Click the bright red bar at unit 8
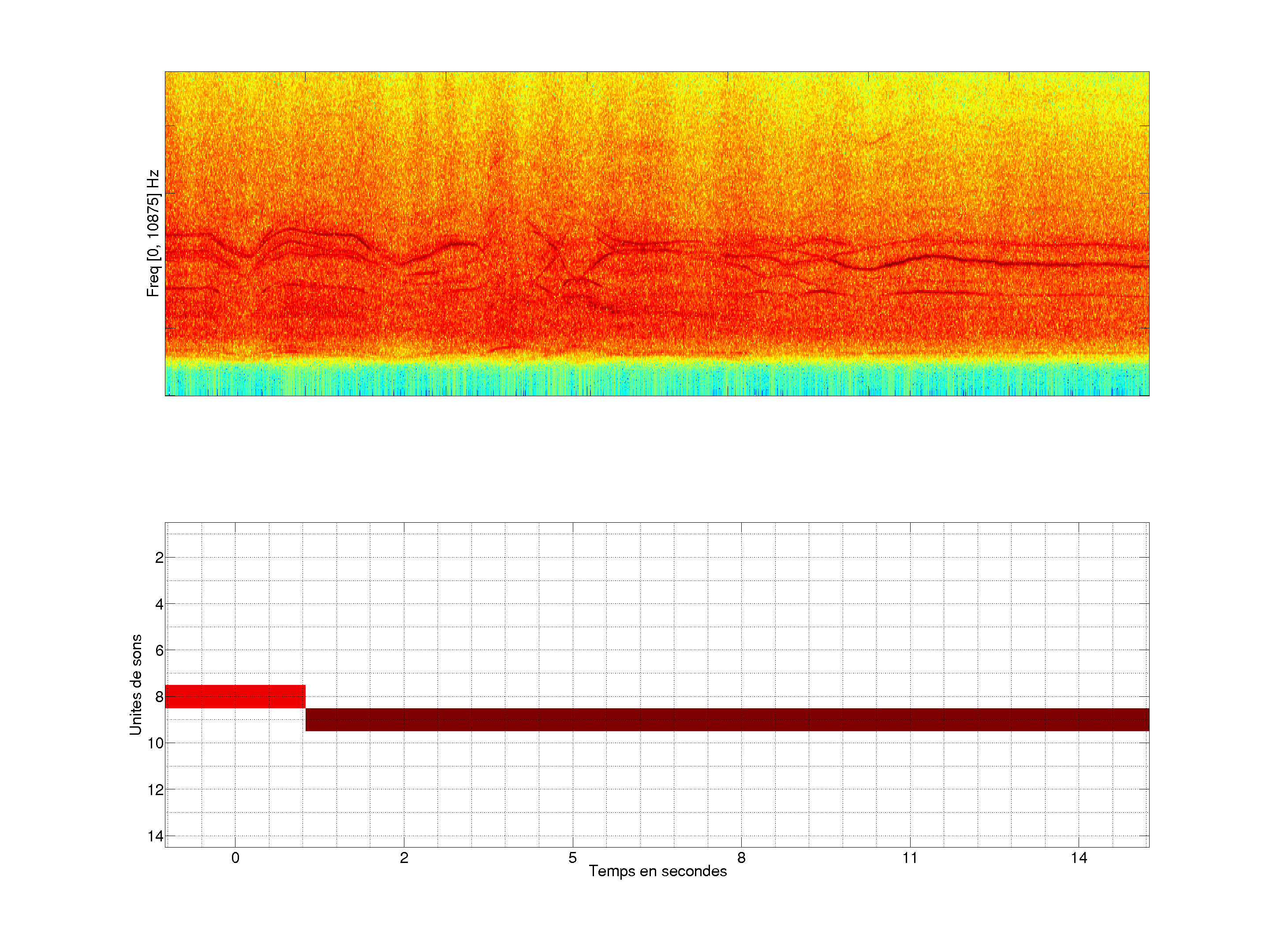Image resolution: width=1270 pixels, height=952 pixels. pos(235,696)
